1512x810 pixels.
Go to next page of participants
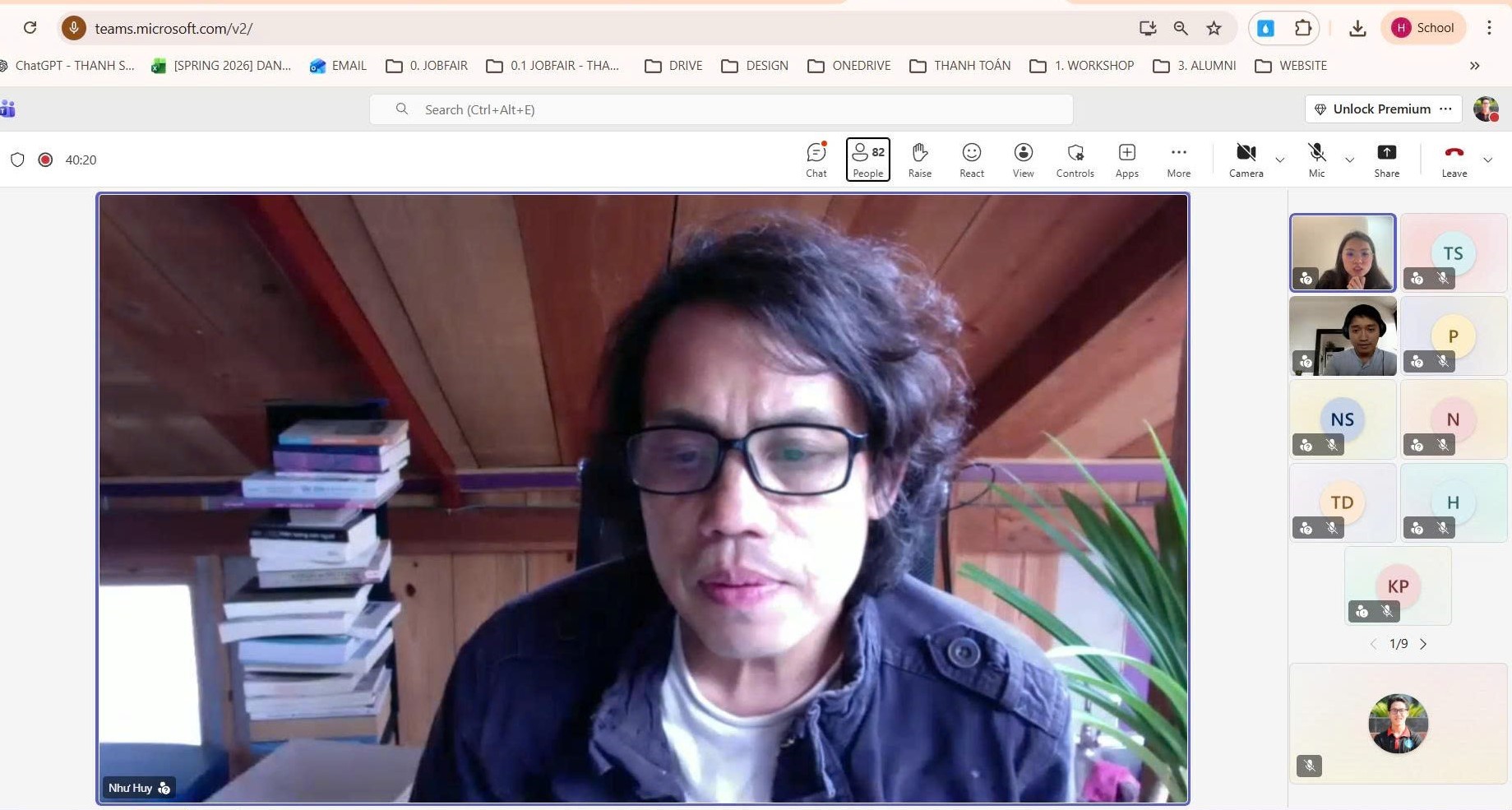pyautogui.click(x=1423, y=644)
